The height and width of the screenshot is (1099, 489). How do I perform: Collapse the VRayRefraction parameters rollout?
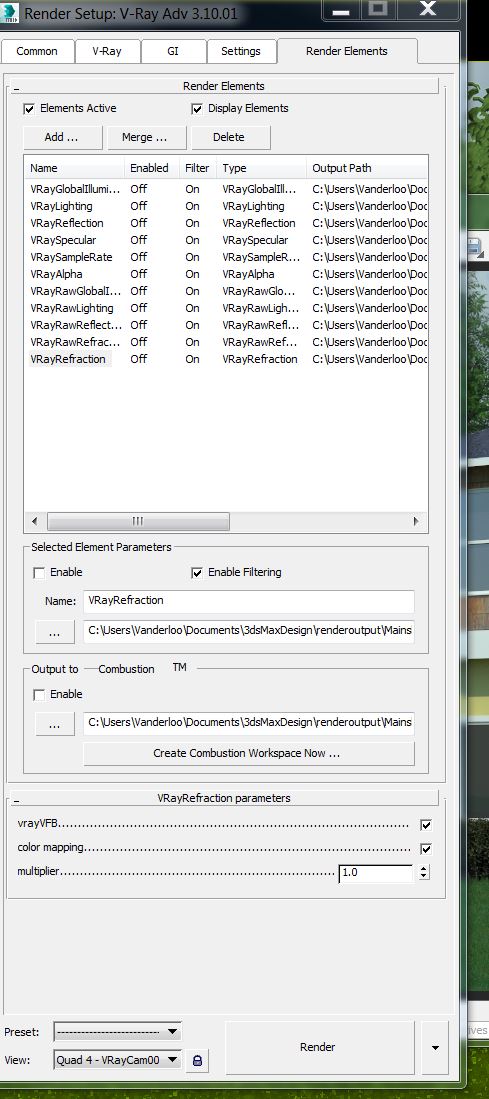click(x=16, y=800)
